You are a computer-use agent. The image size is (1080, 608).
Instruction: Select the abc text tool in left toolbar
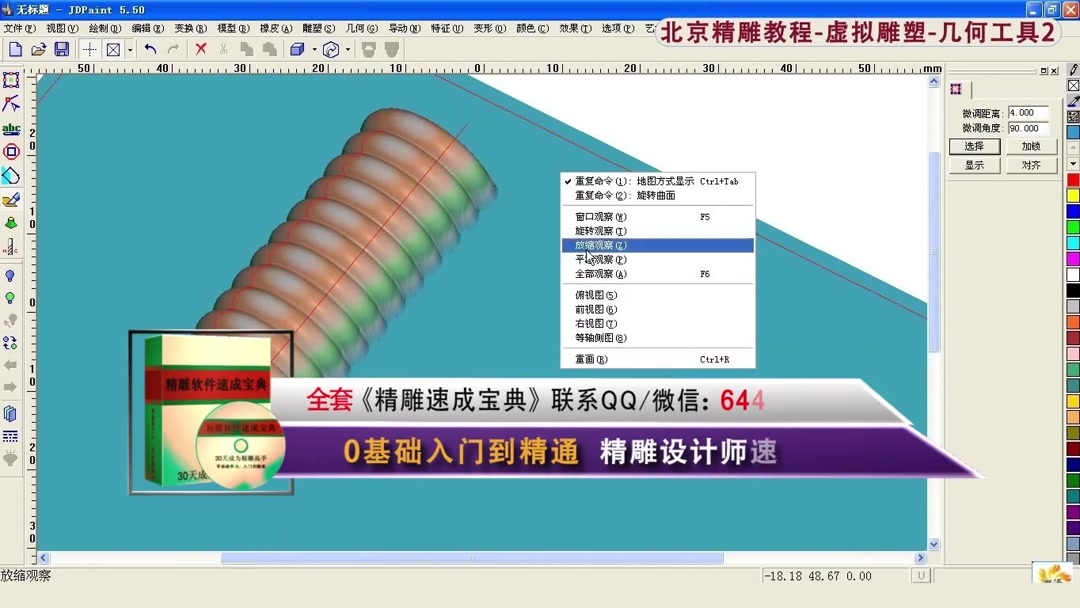pos(12,128)
